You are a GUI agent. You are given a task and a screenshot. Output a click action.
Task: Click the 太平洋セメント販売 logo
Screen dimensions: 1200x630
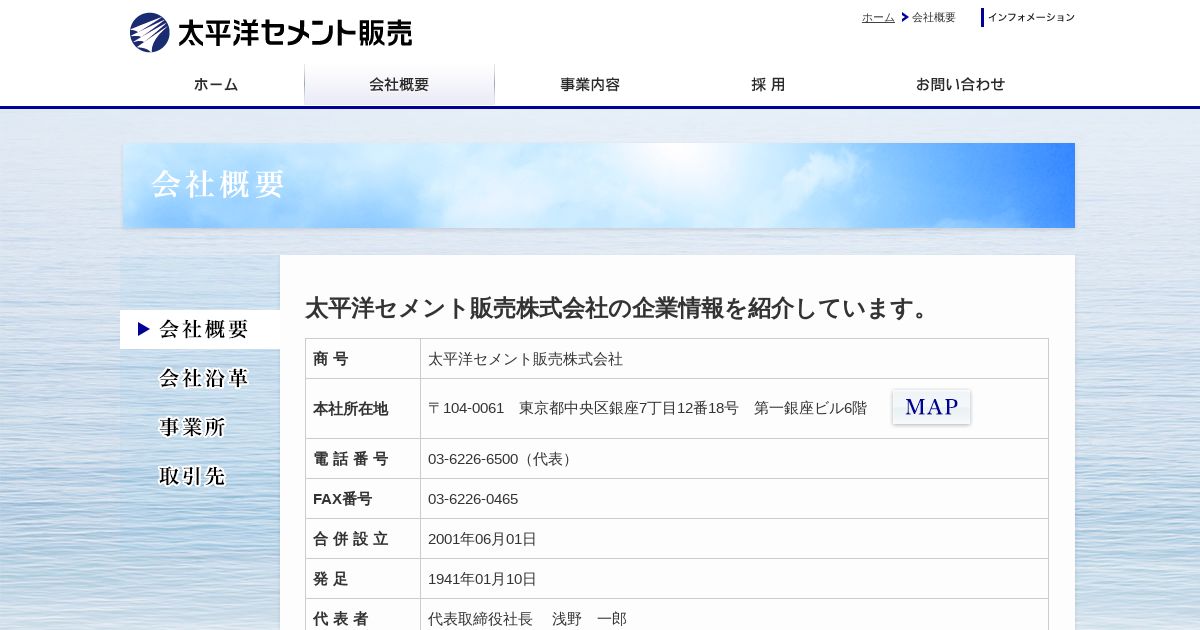click(270, 33)
